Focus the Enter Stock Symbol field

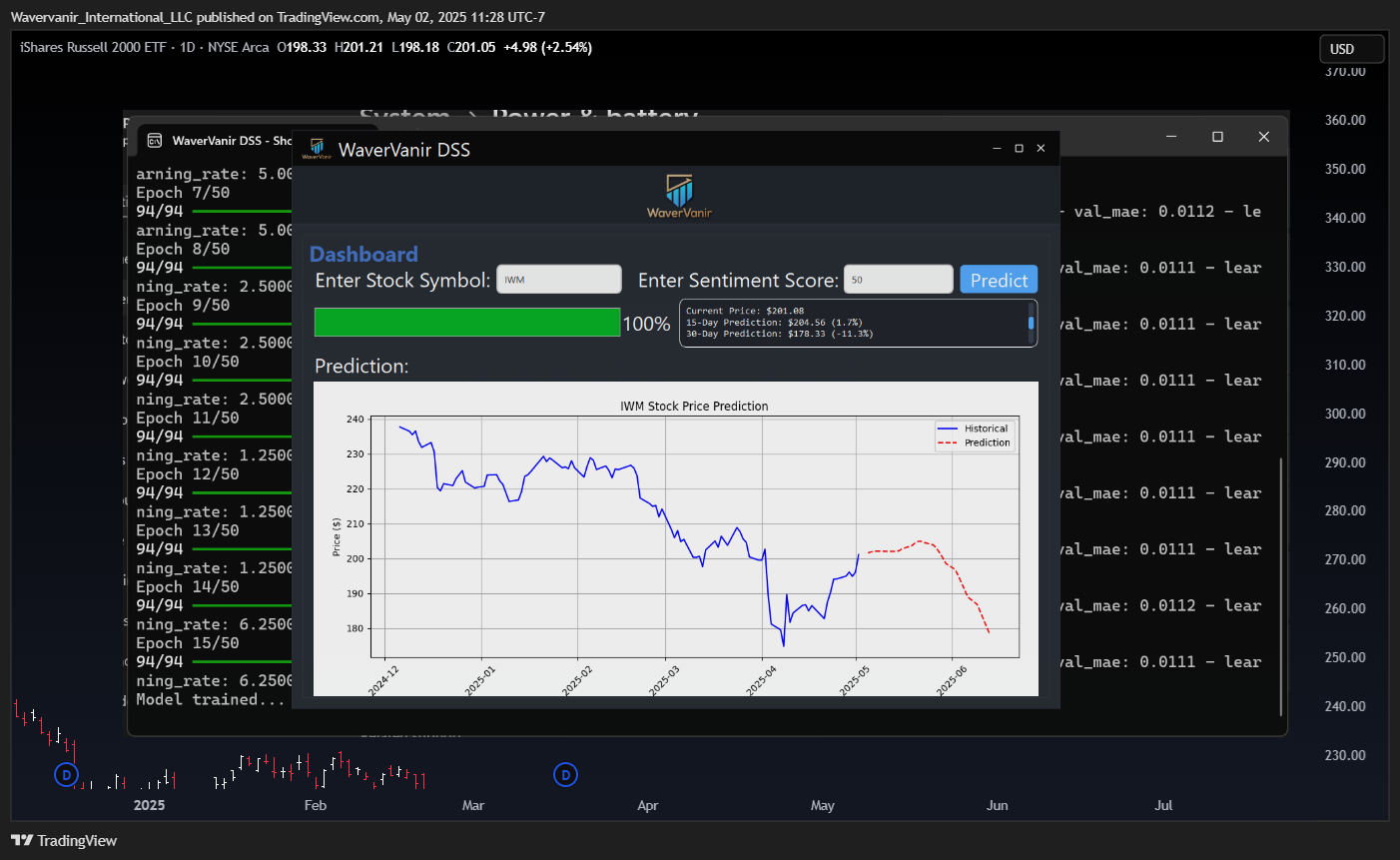click(x=559, y=280)
